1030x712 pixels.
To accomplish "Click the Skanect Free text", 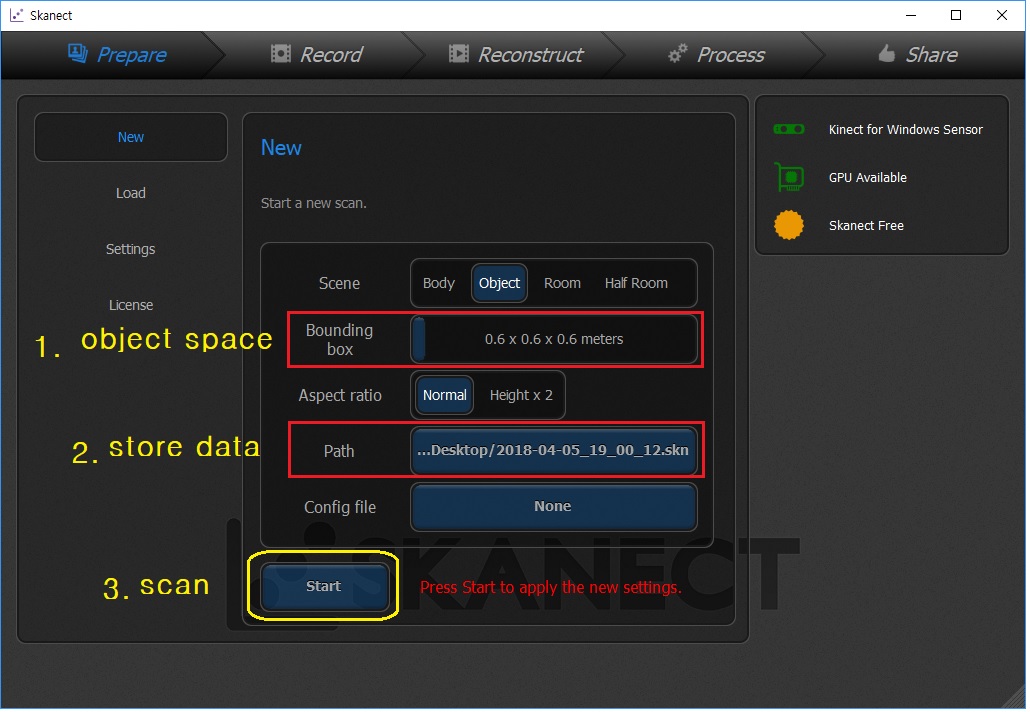I will click(x=866, y=225).
